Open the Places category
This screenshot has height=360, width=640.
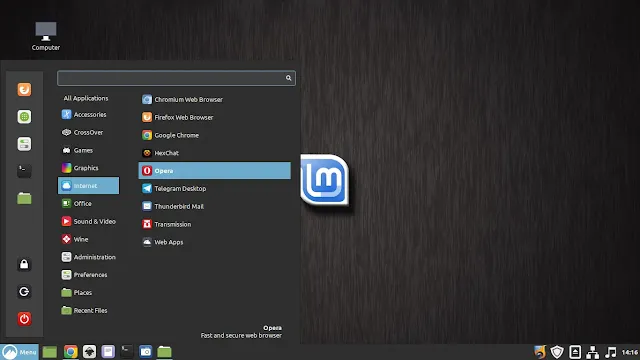click(88, 293)
